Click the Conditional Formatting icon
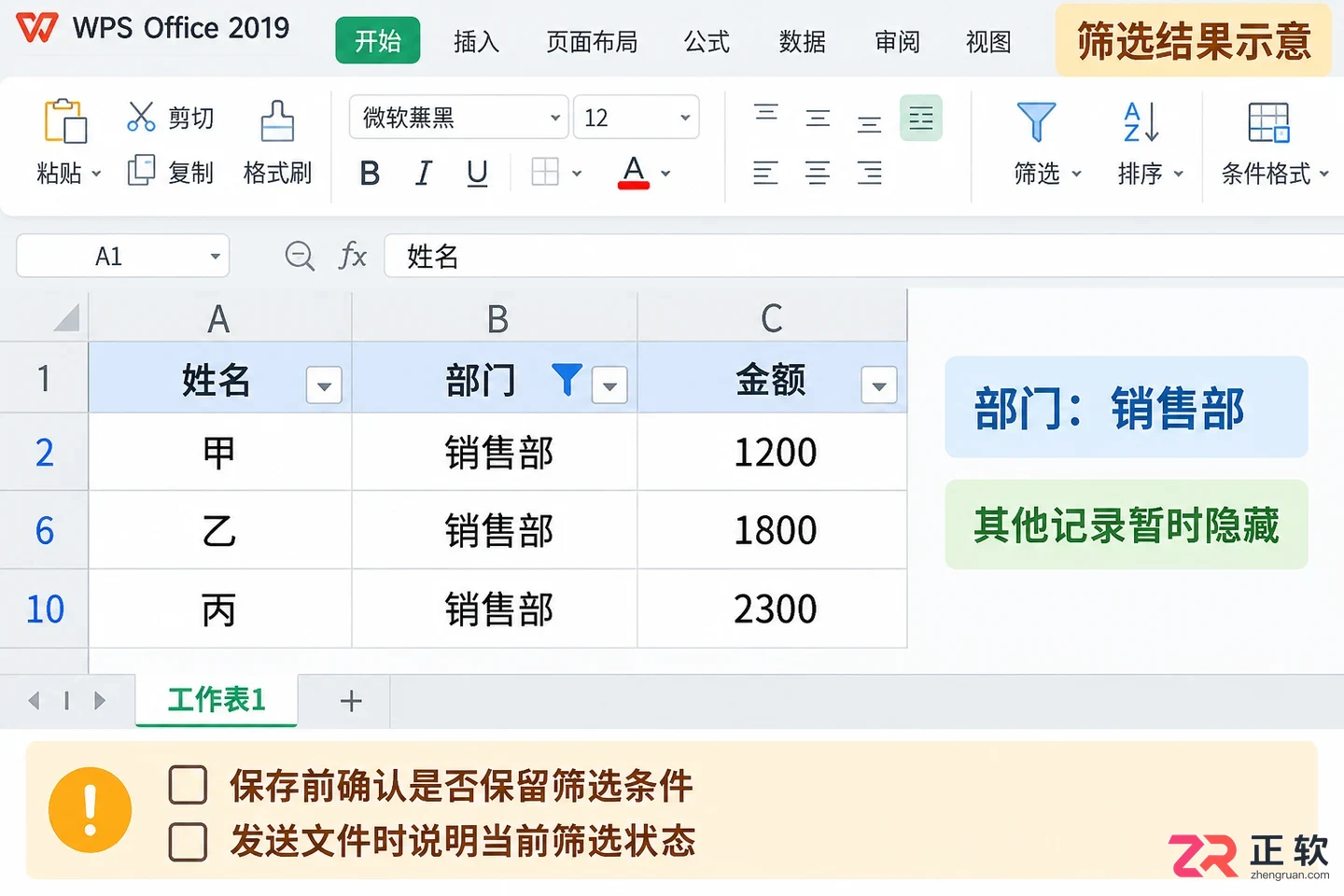This screenshot has height=896, width=1344. 1268,122
